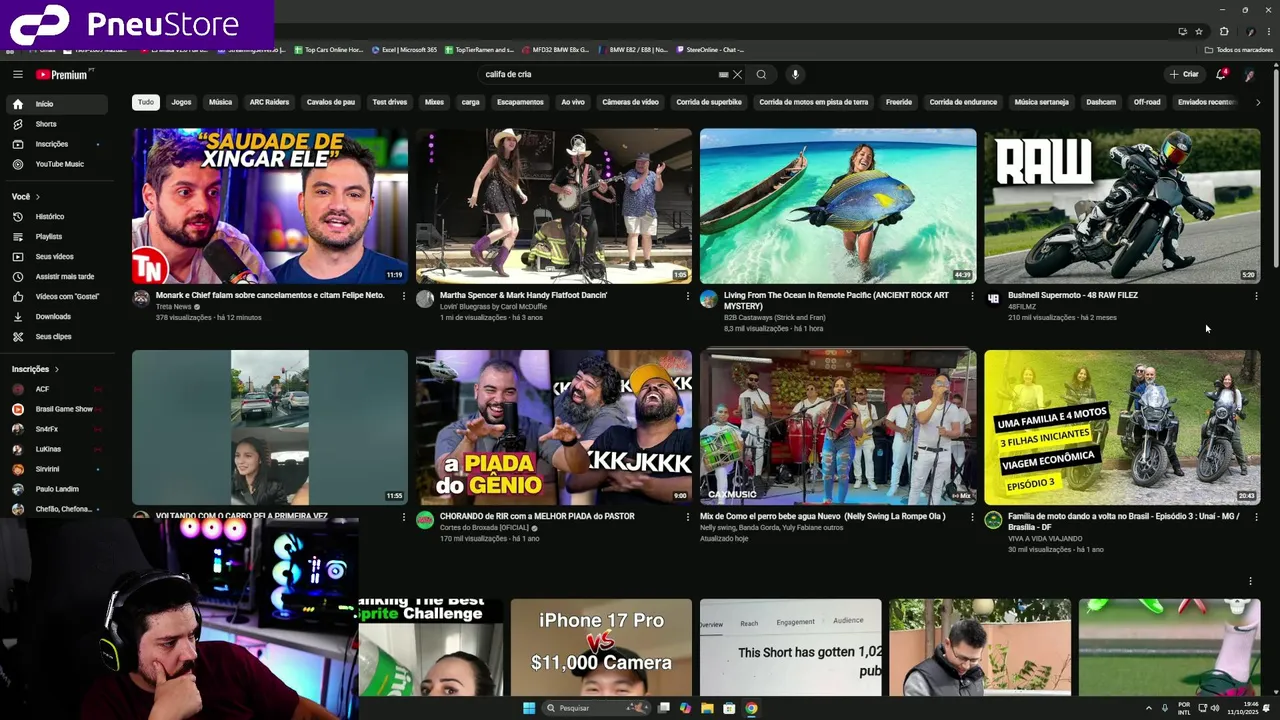This screenshot has height=720, width=1280.
Task: Open Todos os marcadores bookmarks folder
Action: tap(1238, 50)
